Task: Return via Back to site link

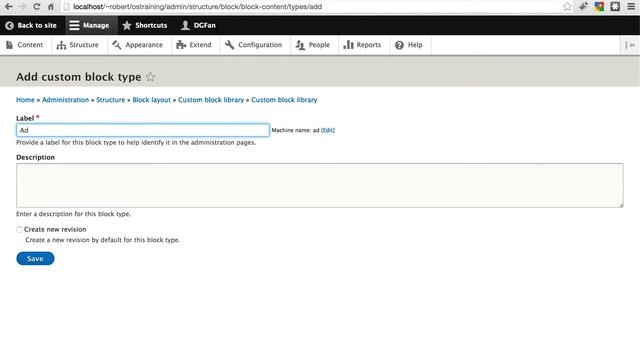Action: 31,25
